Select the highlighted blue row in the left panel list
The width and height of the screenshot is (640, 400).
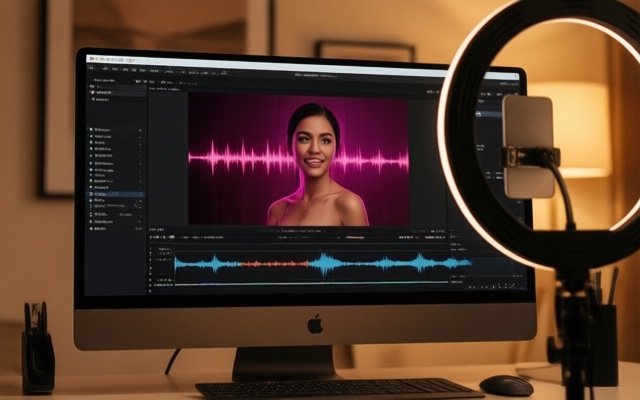116,194
